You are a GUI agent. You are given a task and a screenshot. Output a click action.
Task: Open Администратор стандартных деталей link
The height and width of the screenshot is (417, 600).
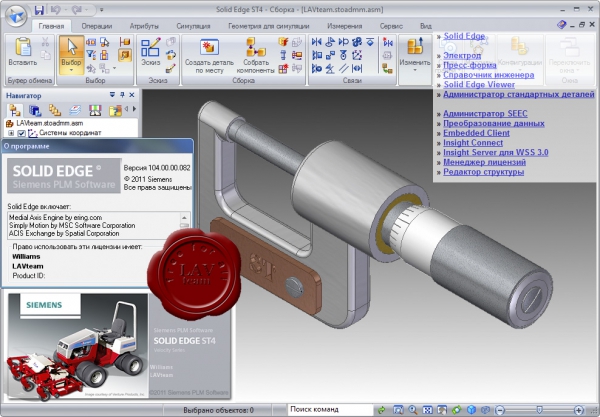pyautogui.click(x=519, y=94)
